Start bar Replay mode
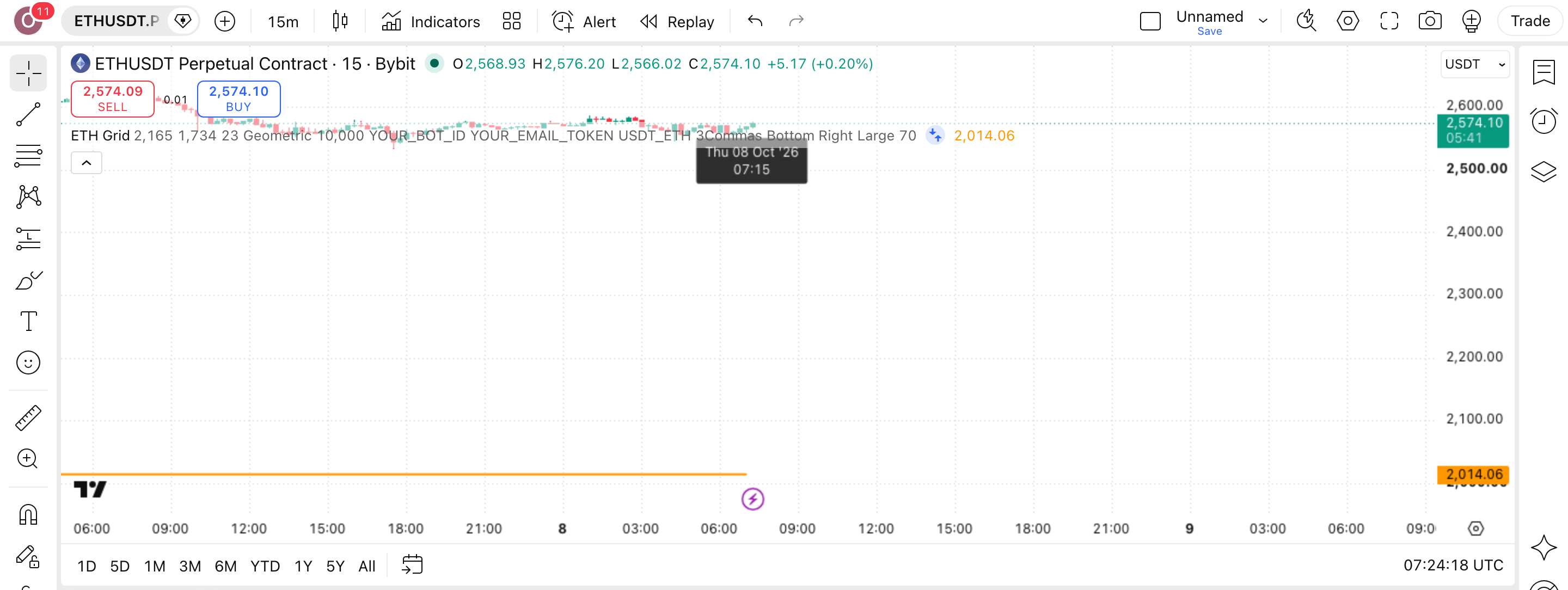This screenshot has width=1568, height=590. click(677, 21)
